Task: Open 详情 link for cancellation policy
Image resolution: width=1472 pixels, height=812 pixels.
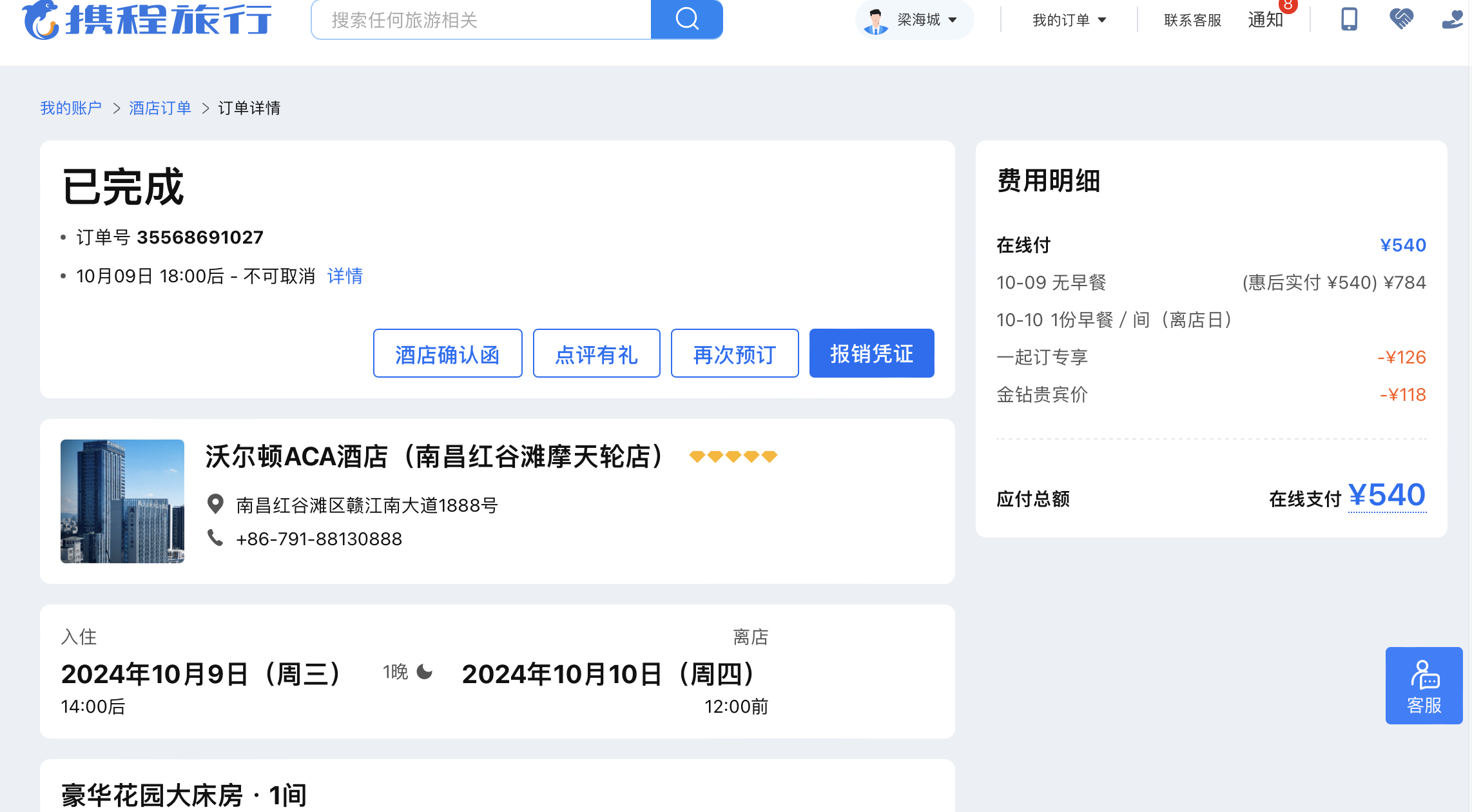Action: [x=345, y=276]
